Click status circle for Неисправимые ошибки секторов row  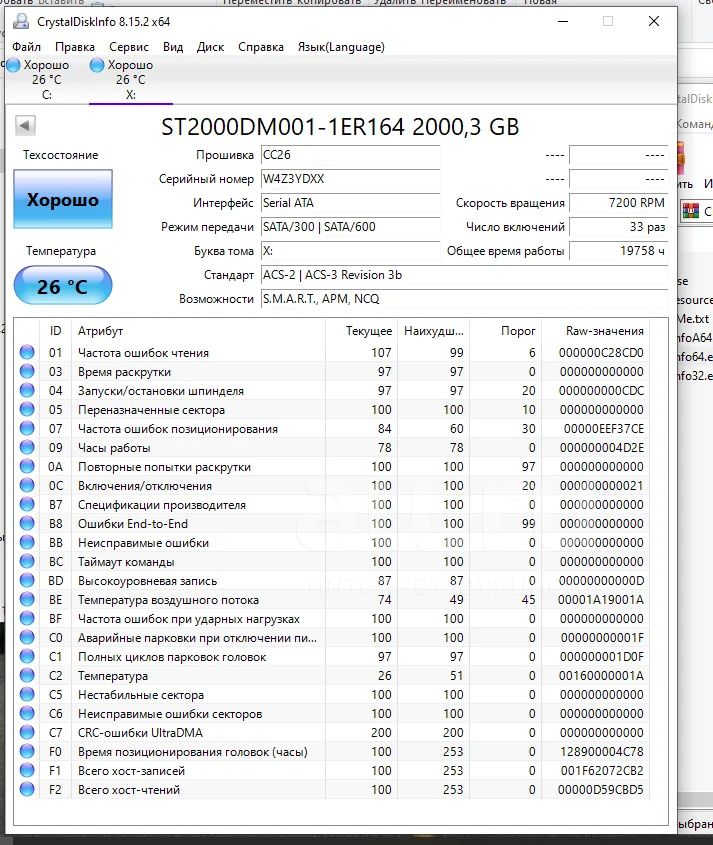(x=27, y=714)
